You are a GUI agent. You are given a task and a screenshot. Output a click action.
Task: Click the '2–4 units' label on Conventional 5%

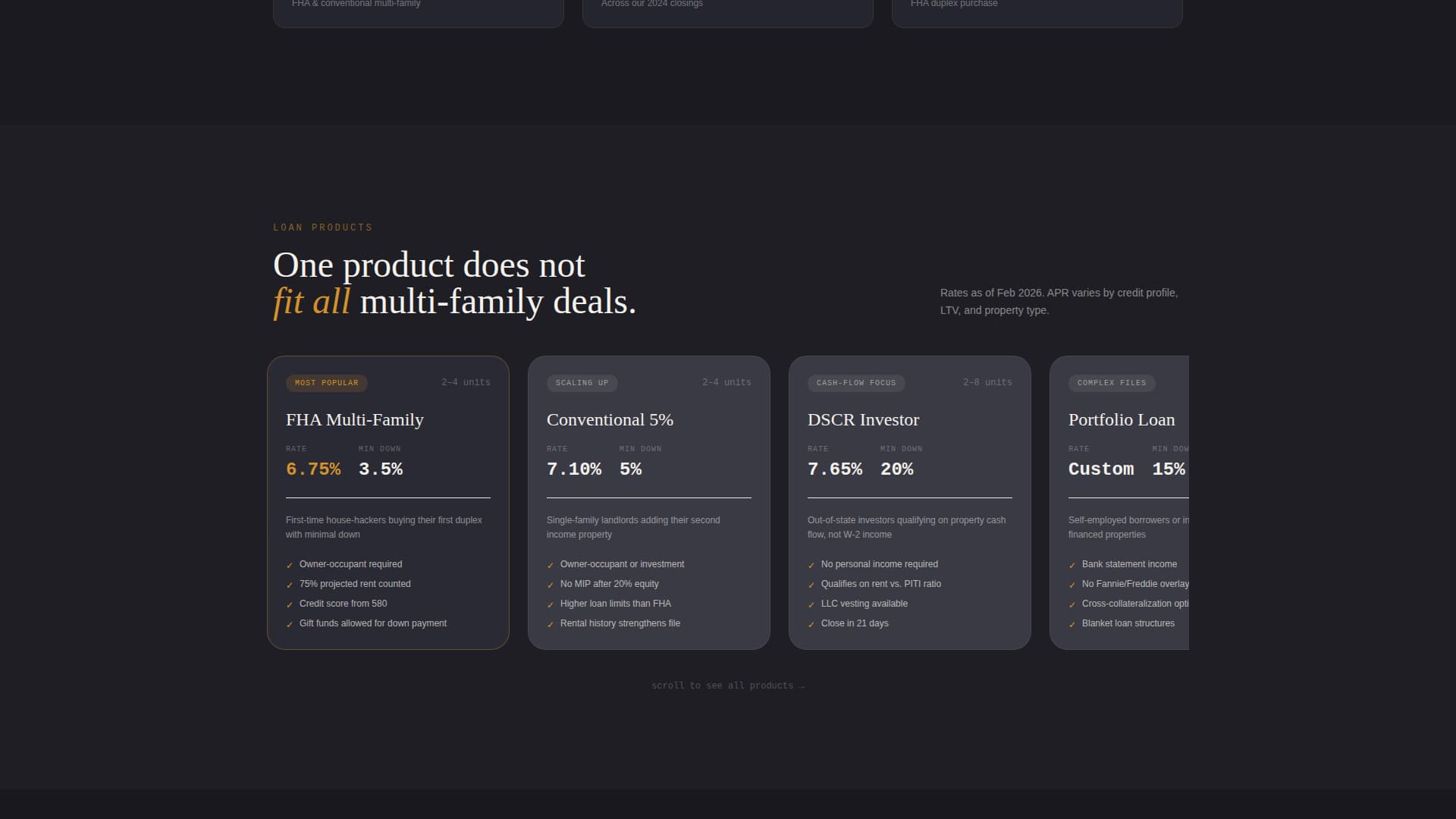pyautogui.click(x=726, y=382)
